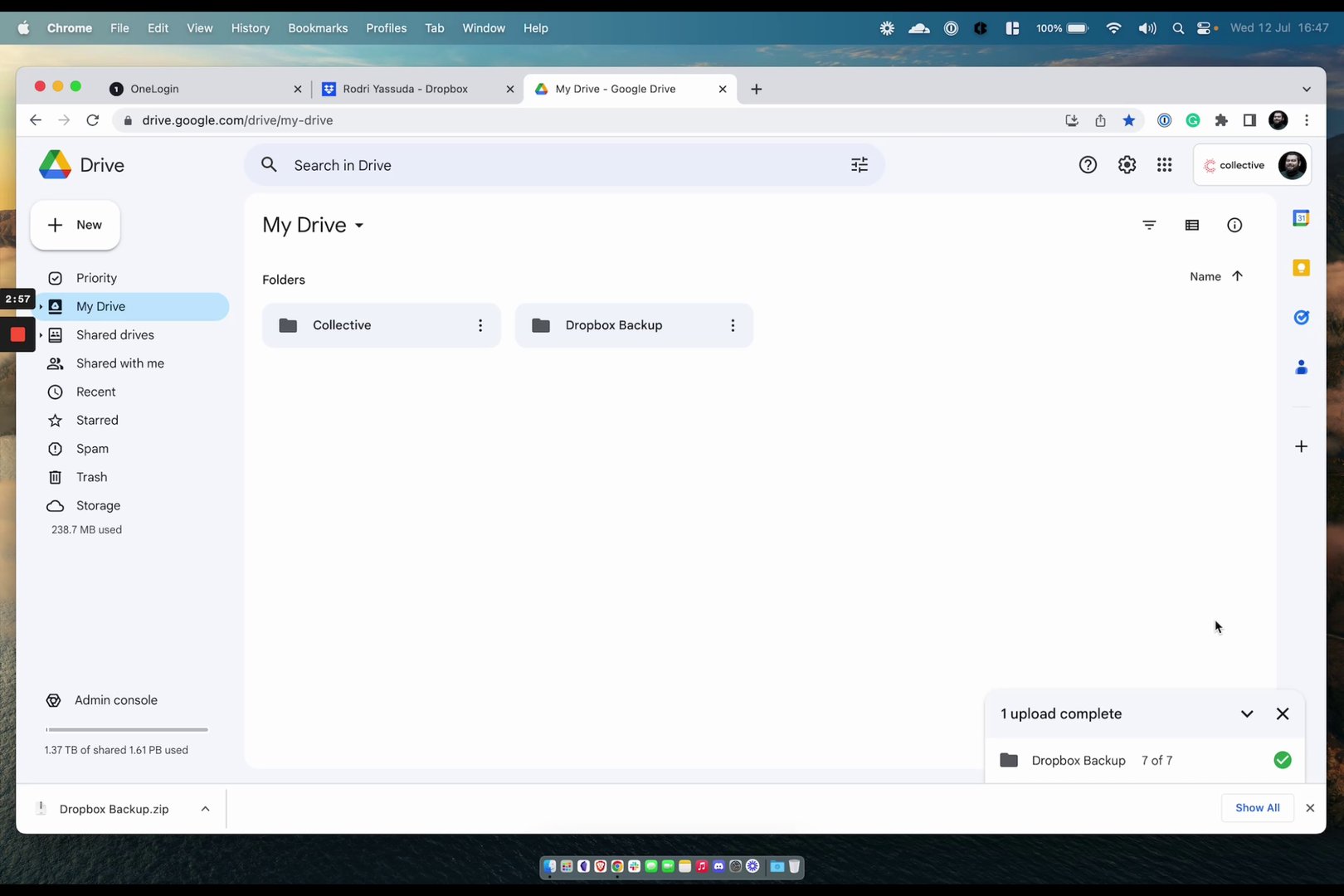Open Storage usage page
1344x896 pixels.
click(x=131, y=505)
